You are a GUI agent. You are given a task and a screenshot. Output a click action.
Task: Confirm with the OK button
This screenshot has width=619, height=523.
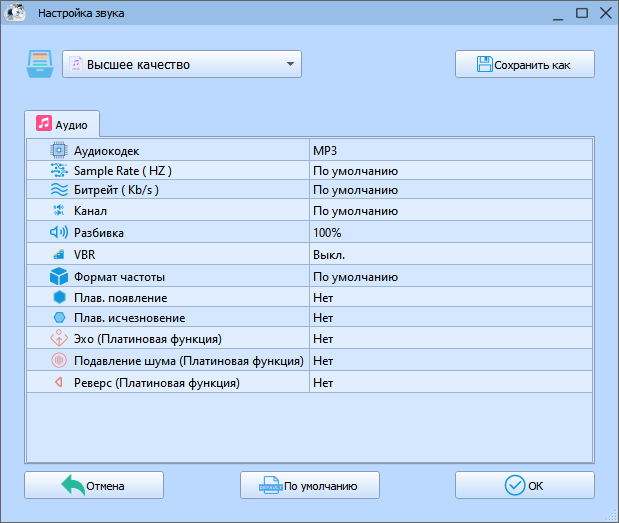pos(525,485)
